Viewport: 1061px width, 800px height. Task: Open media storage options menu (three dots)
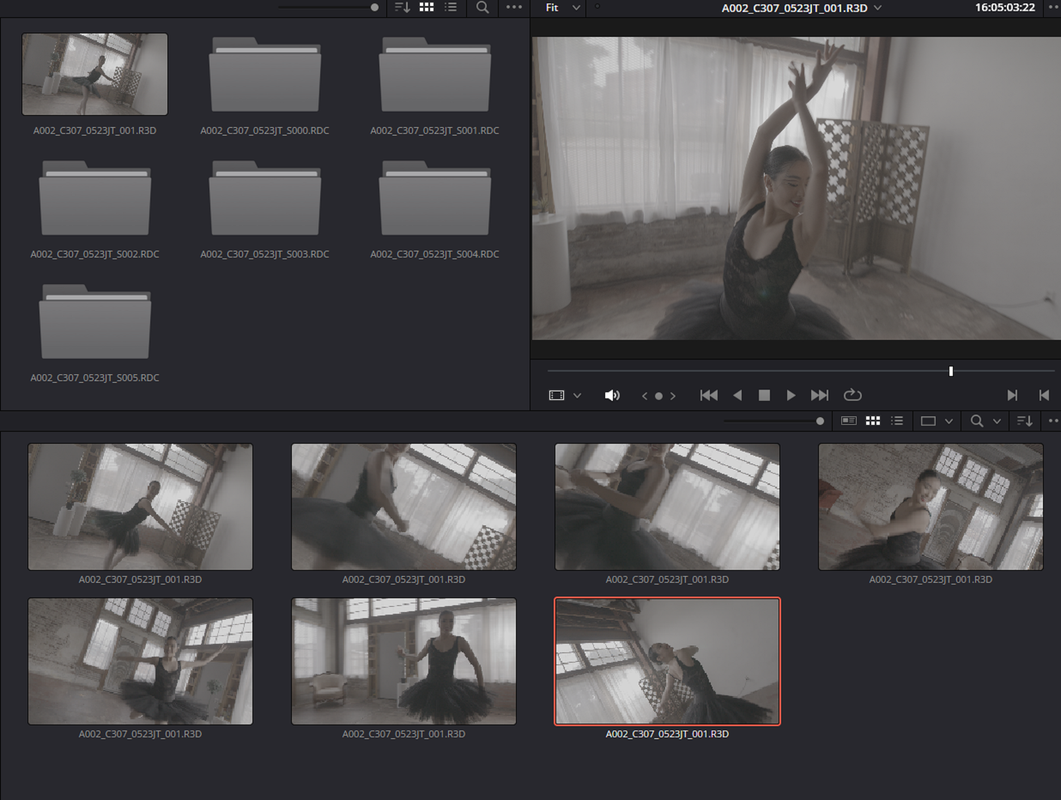[x=514, y=7]
